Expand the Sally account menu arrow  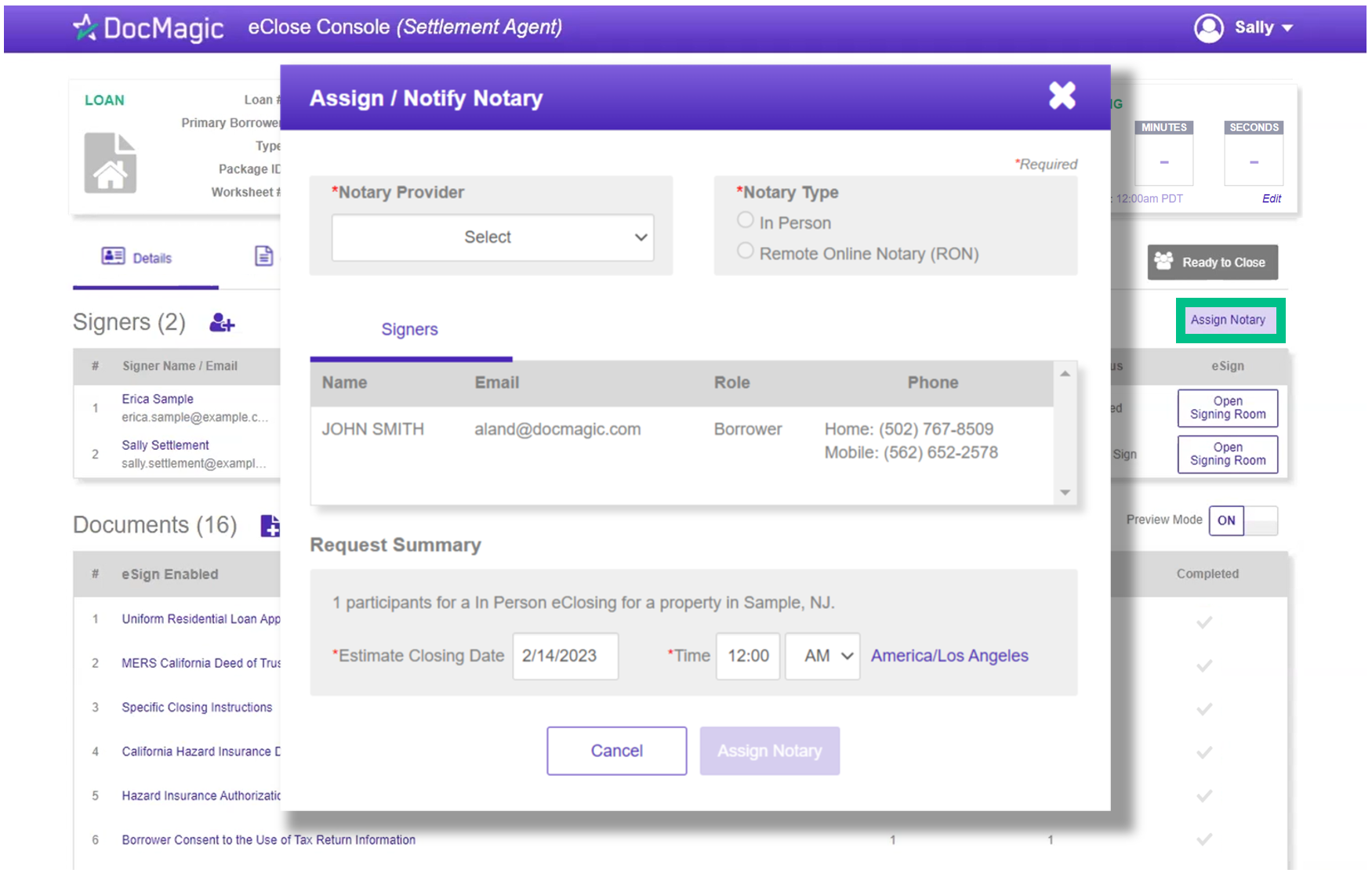click(1287, 28)
